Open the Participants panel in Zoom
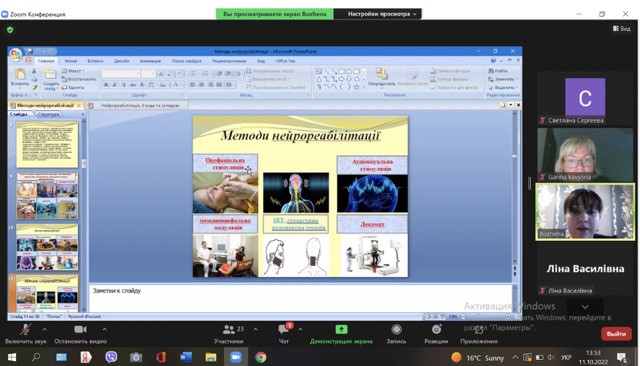This screenshot has width=640, height=366. pyautogui.click(x=229, y=334)
